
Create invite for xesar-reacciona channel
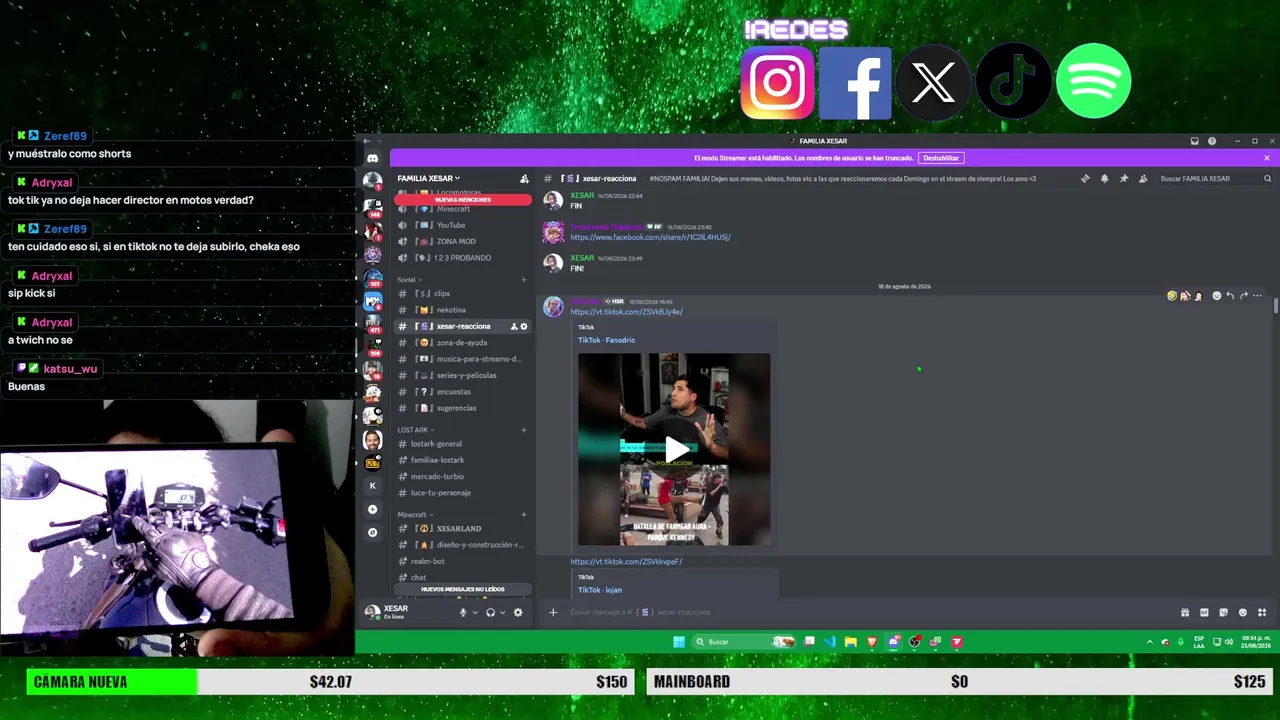pos(514,326)
